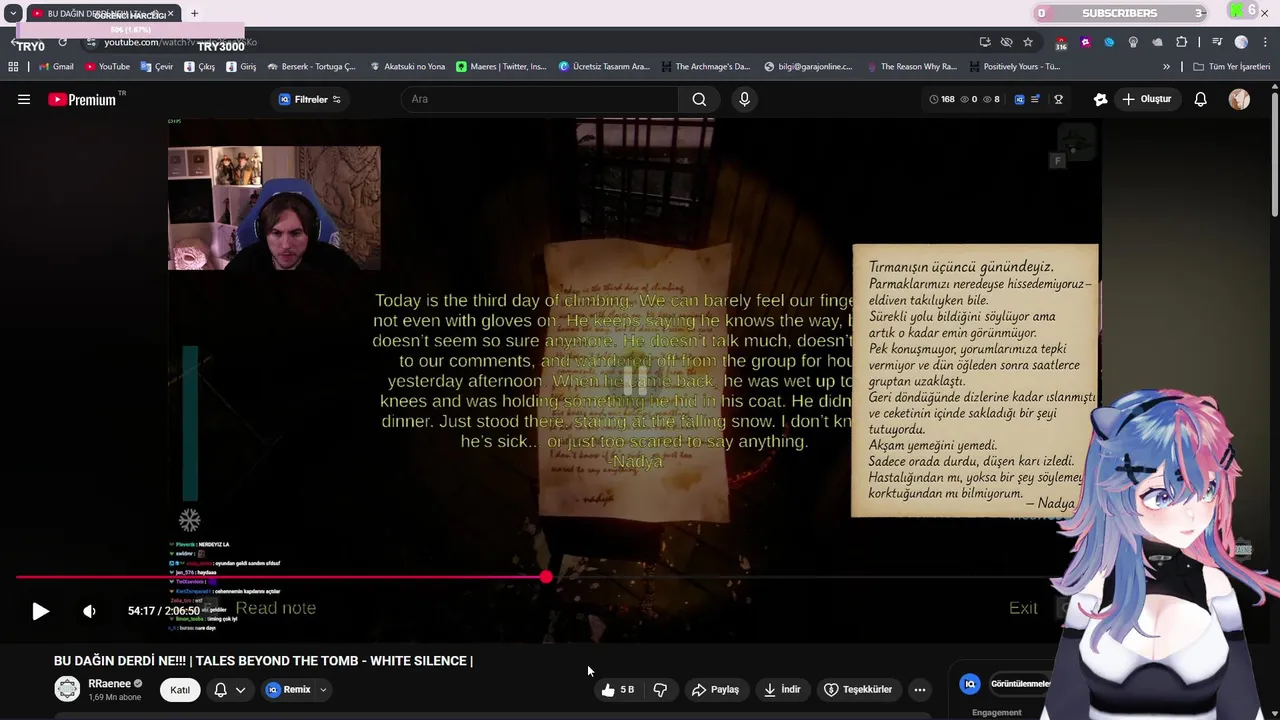Toggle the crossed-eye privacy icon in address bar

click(x=1006, y=42)
